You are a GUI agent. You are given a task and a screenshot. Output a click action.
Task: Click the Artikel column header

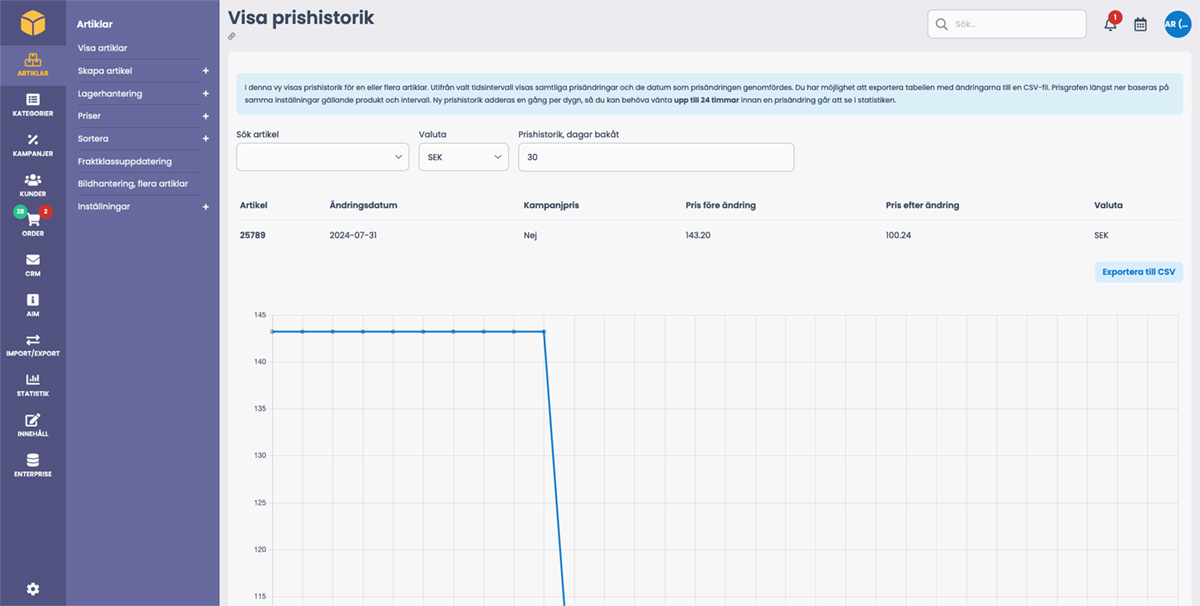click(x=254, y=206)
